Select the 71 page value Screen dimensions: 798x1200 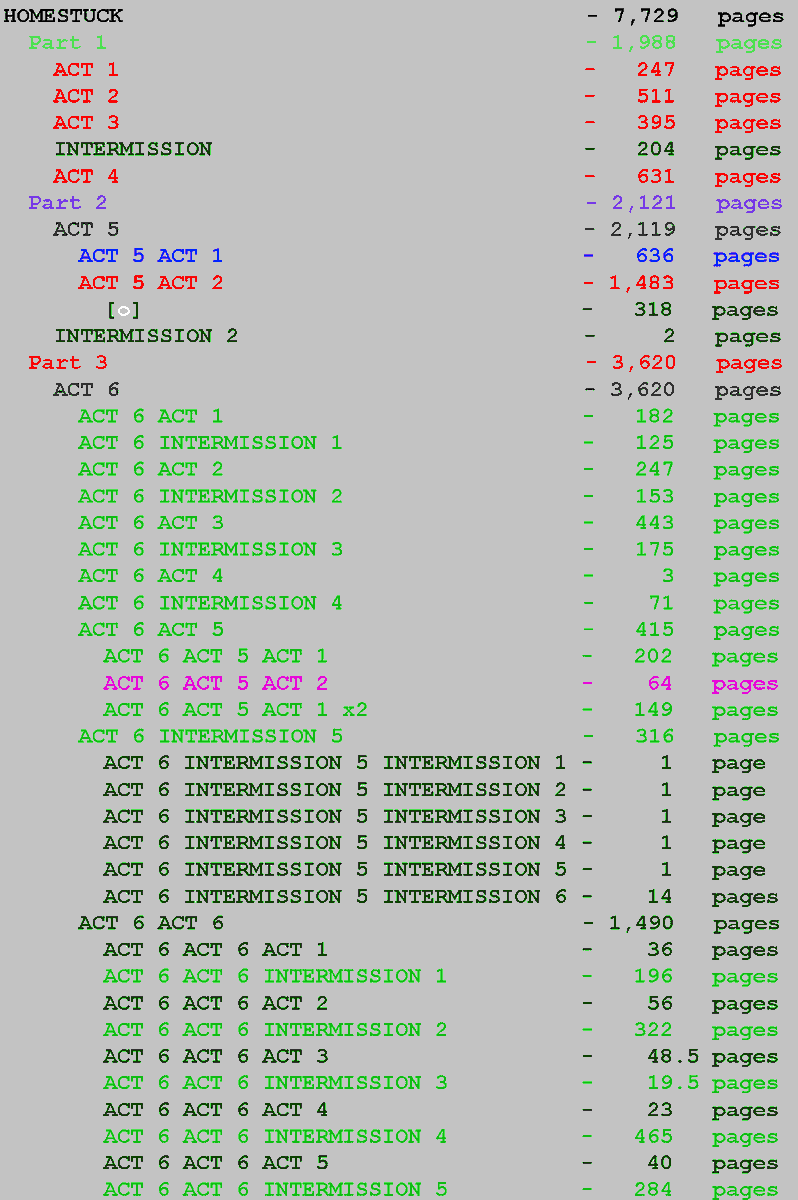661,603
